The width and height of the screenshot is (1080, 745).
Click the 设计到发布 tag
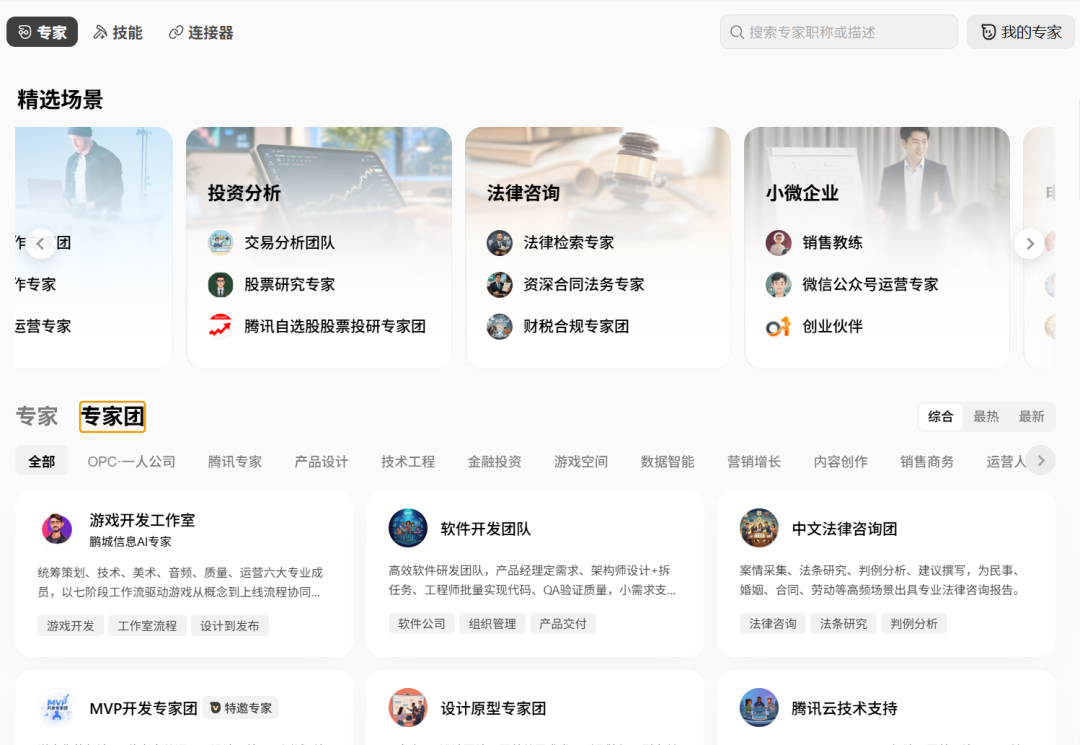229,625
